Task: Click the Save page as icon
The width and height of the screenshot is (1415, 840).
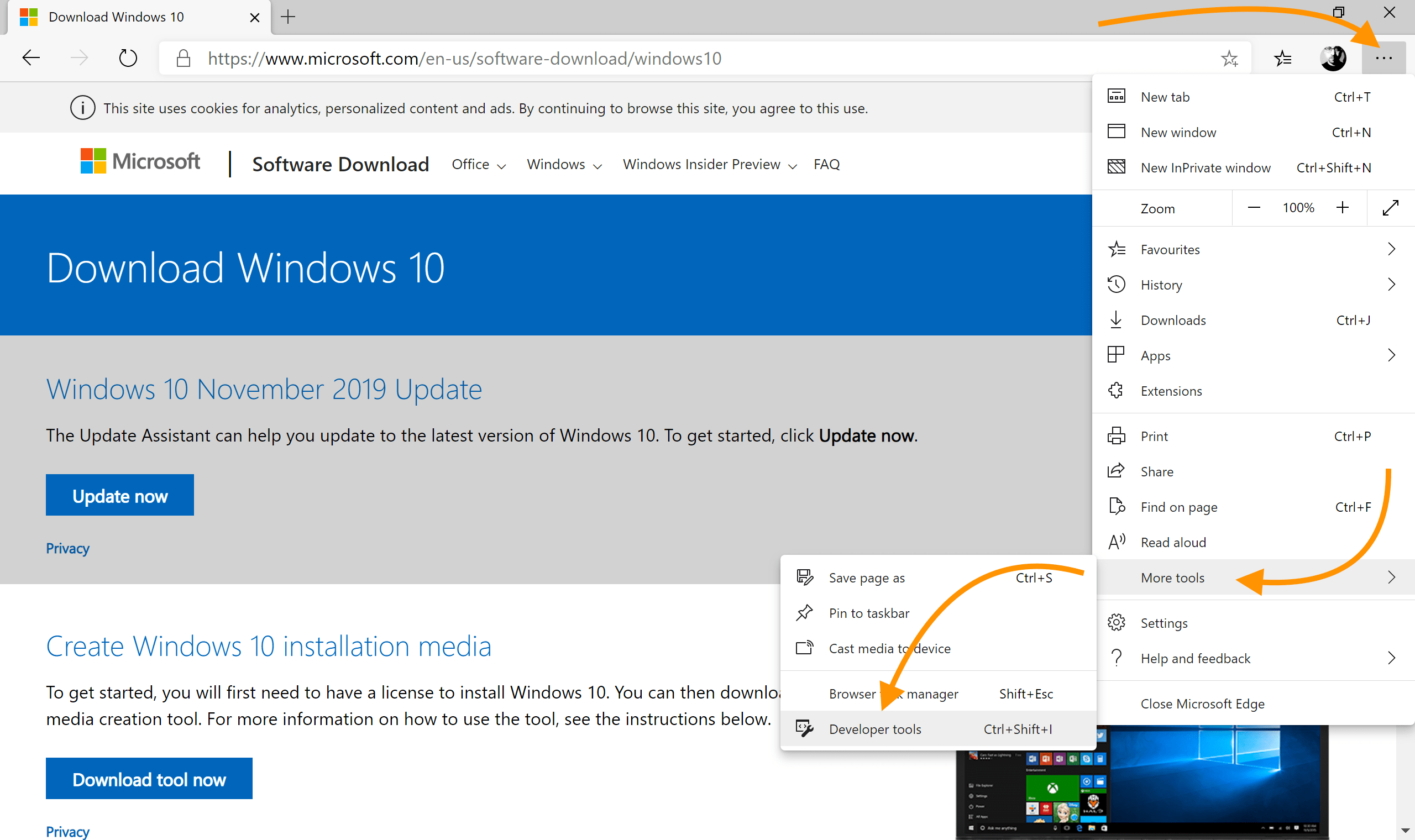Action: (x=805, y=577)
